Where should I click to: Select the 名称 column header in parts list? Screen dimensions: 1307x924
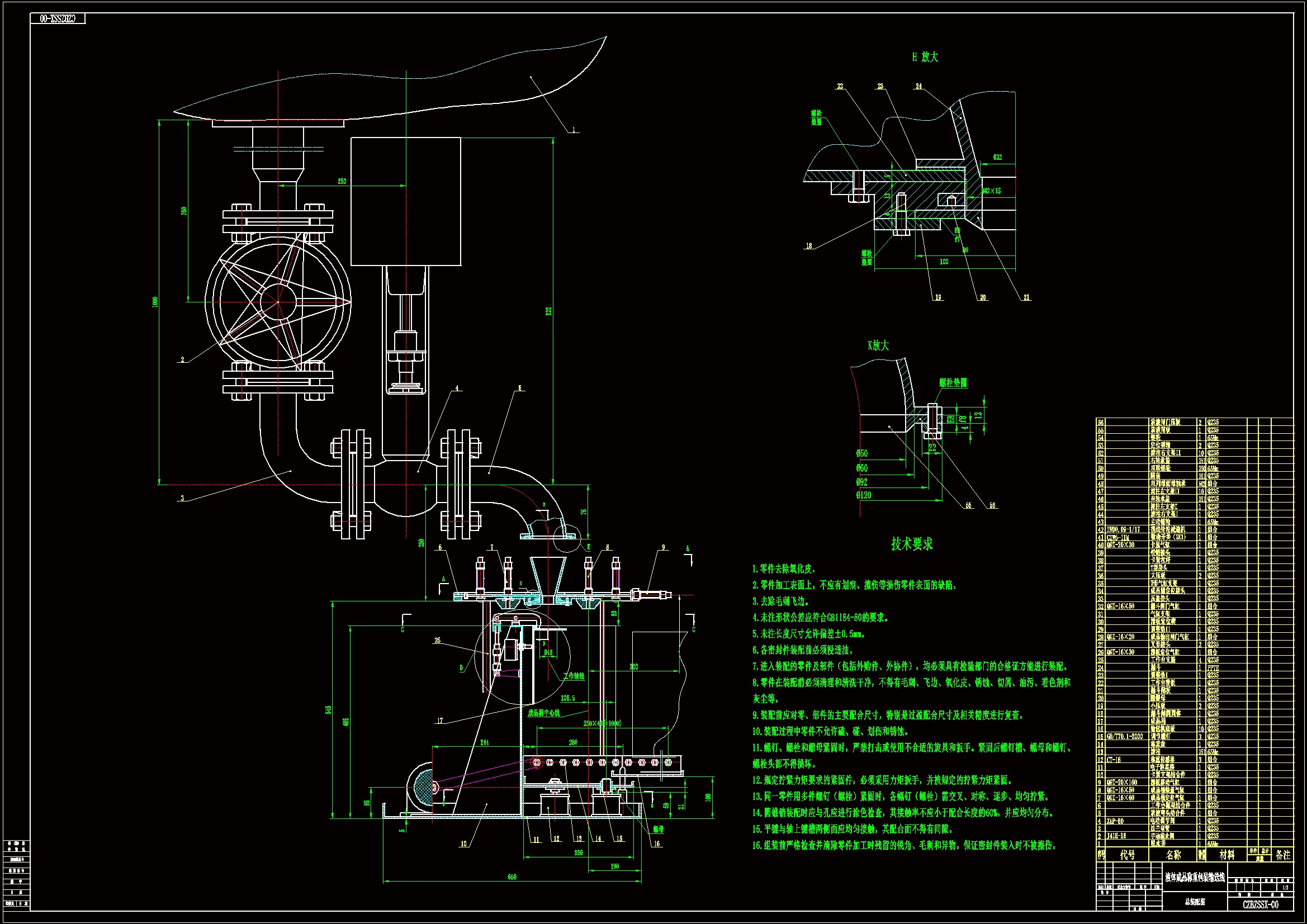pyautogui.click(x=1173, y=855)
